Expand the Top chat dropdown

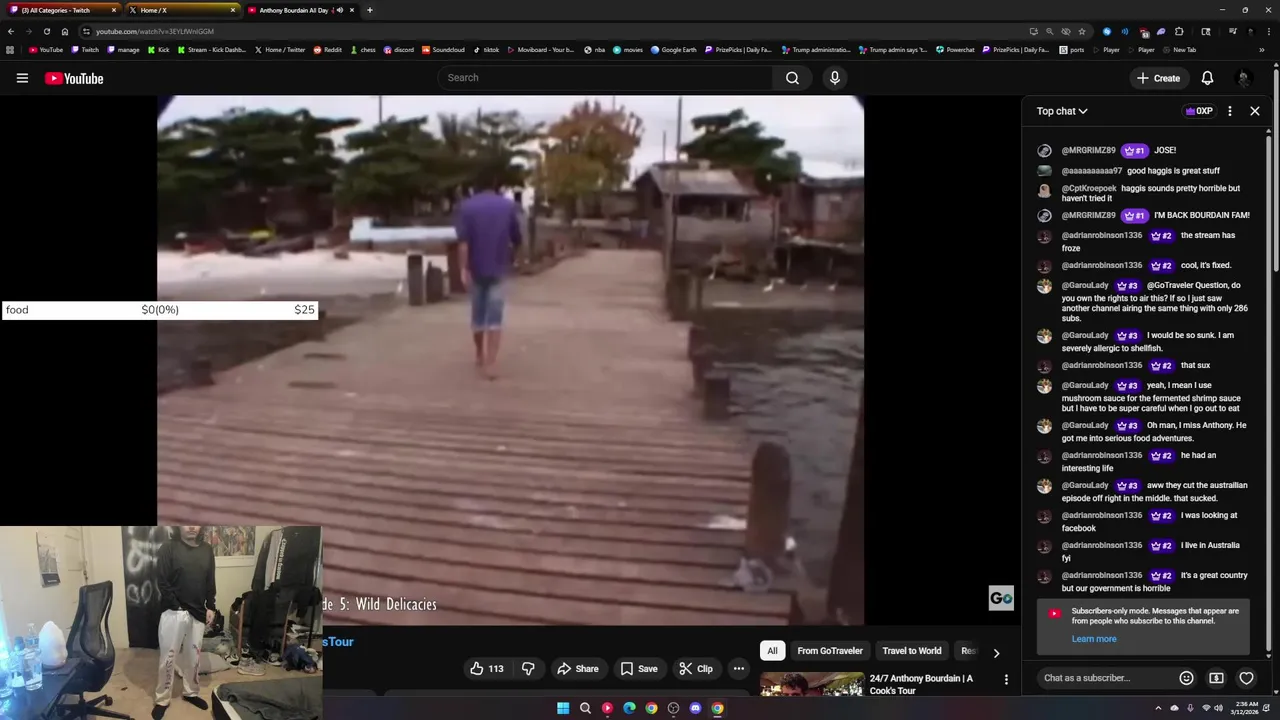tap(1061, 111)
